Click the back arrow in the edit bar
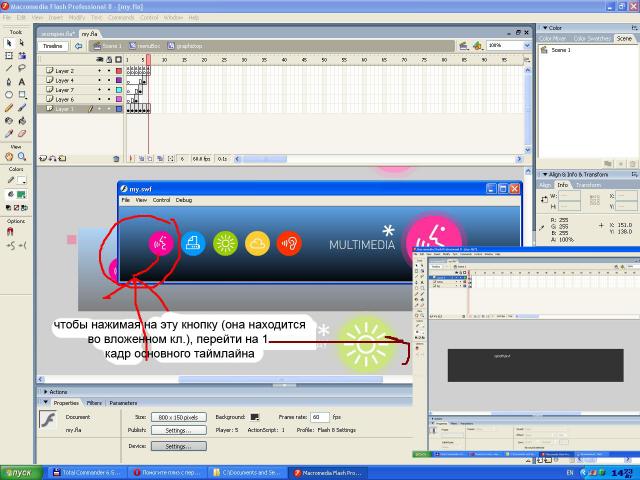Viewport: 640px width, 480px height. 78,46
